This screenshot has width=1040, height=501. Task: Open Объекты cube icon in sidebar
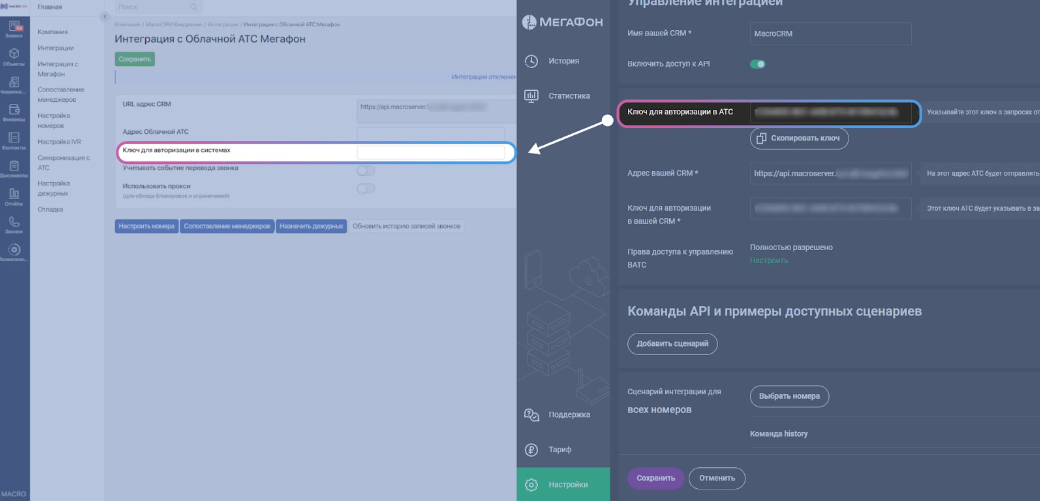14,55
